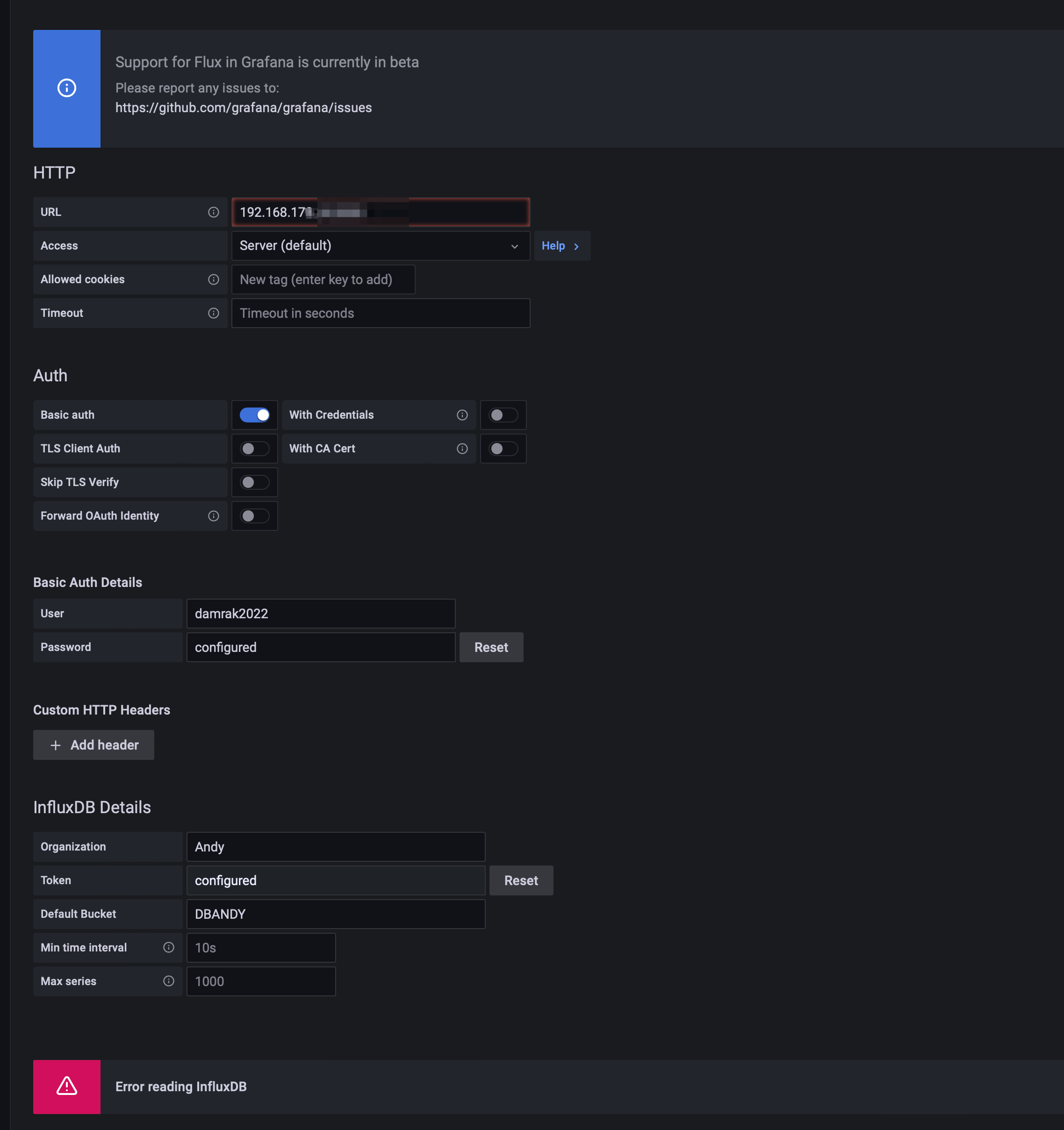Viewport: 1064px width, 1130px height.
Task: Click the Forward OAuth Identity info icon
Action: pyautogui.click(x=213, y=515)
